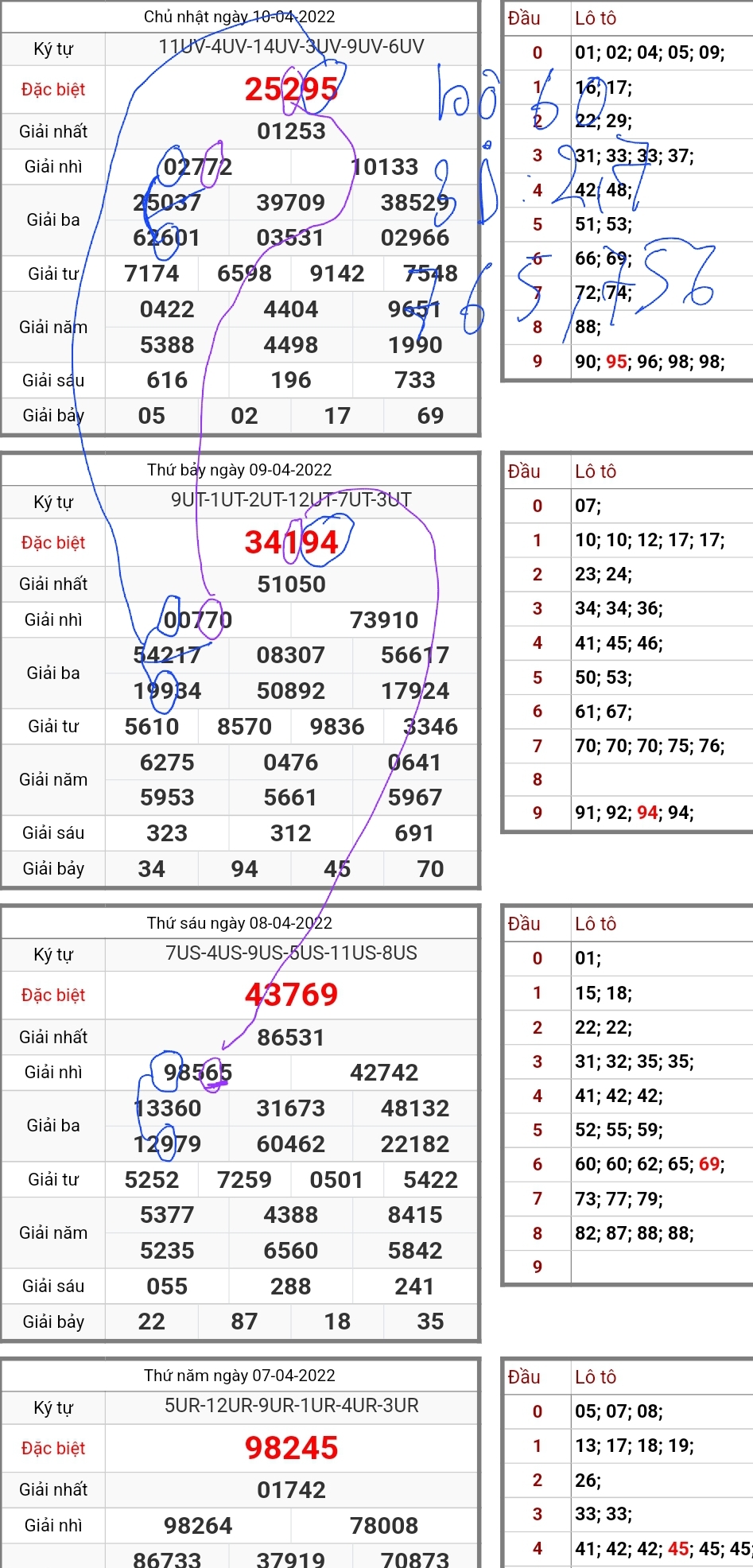Click the lô tô row "51; 53;"
The image size is (753, 1568).
604,224
